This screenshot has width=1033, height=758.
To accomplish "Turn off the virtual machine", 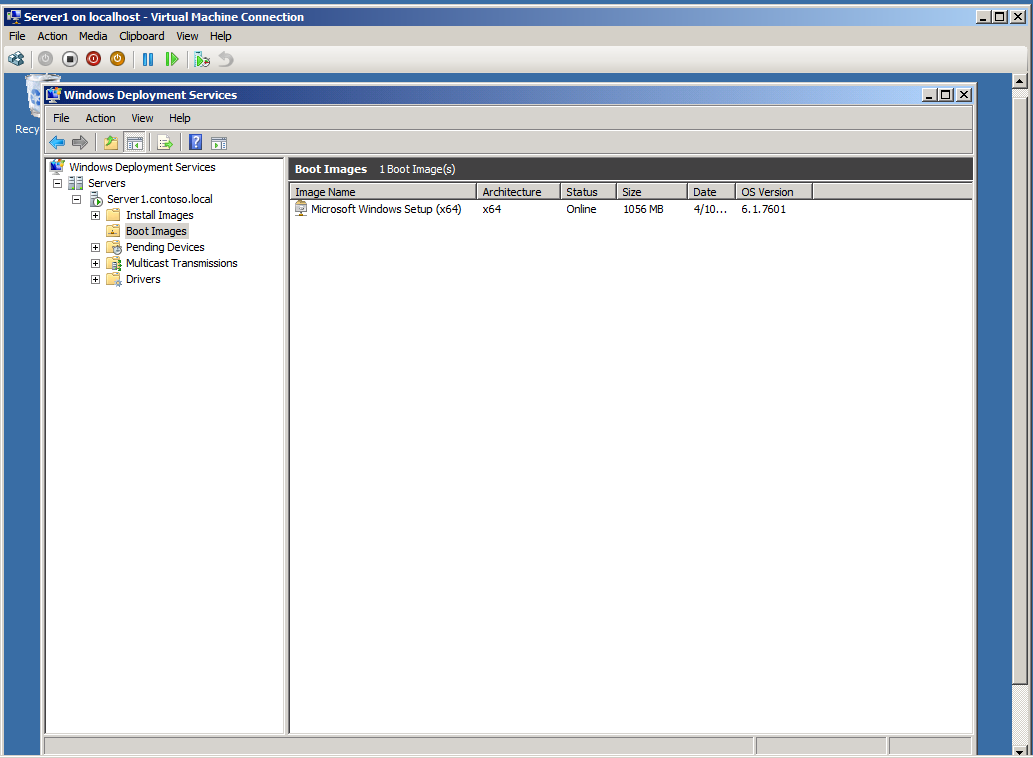I will [x=70, y=59].
